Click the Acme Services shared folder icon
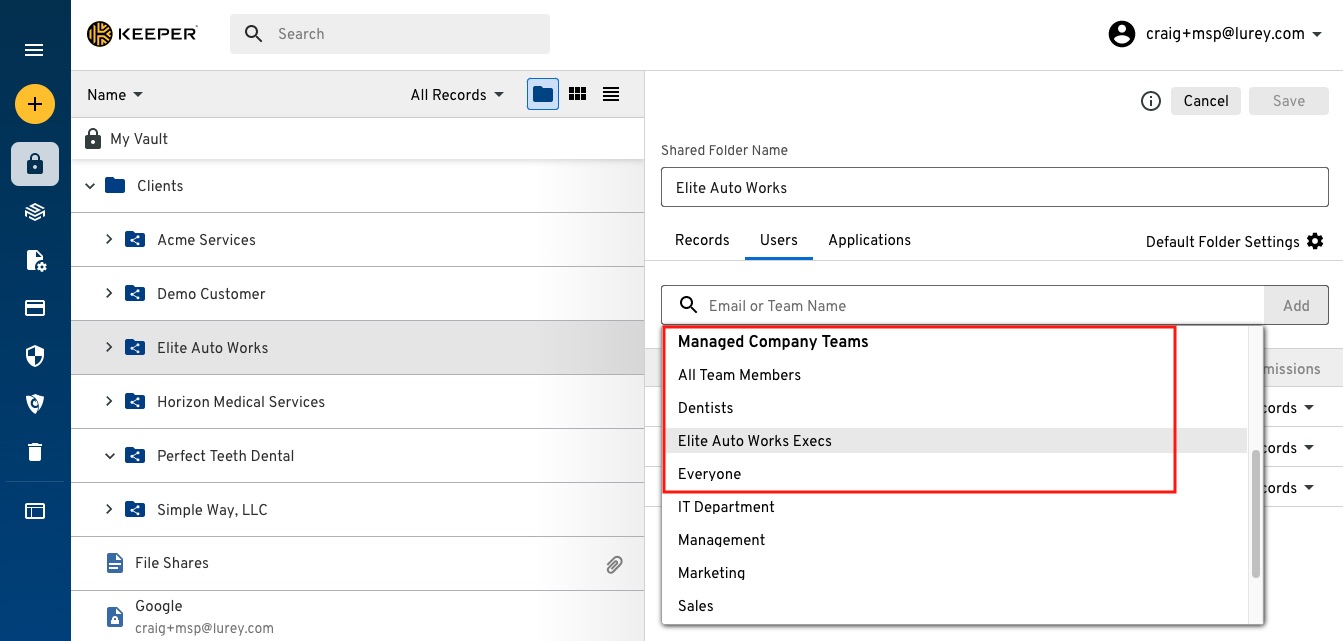 135,240
